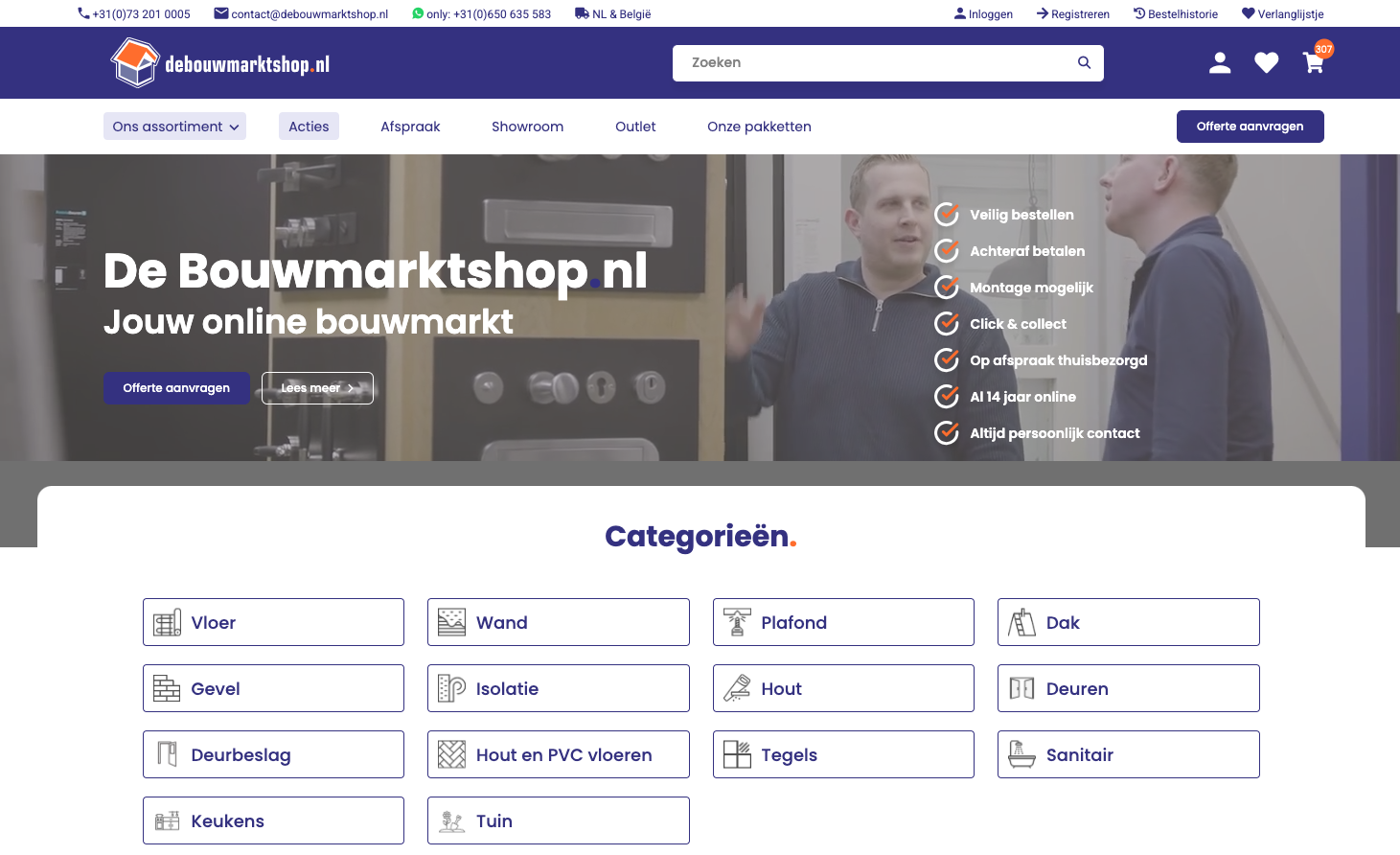1400x855 pixels.
Task: Click the 'Al 14 jaar online' text
Action: (x=1022, y=397)
